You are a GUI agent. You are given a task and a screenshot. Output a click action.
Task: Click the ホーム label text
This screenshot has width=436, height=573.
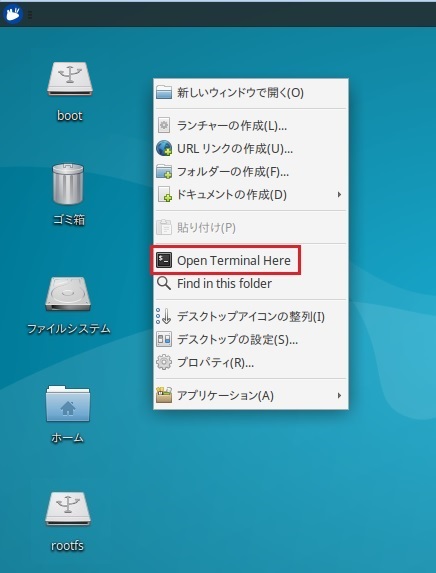[68, 437]
